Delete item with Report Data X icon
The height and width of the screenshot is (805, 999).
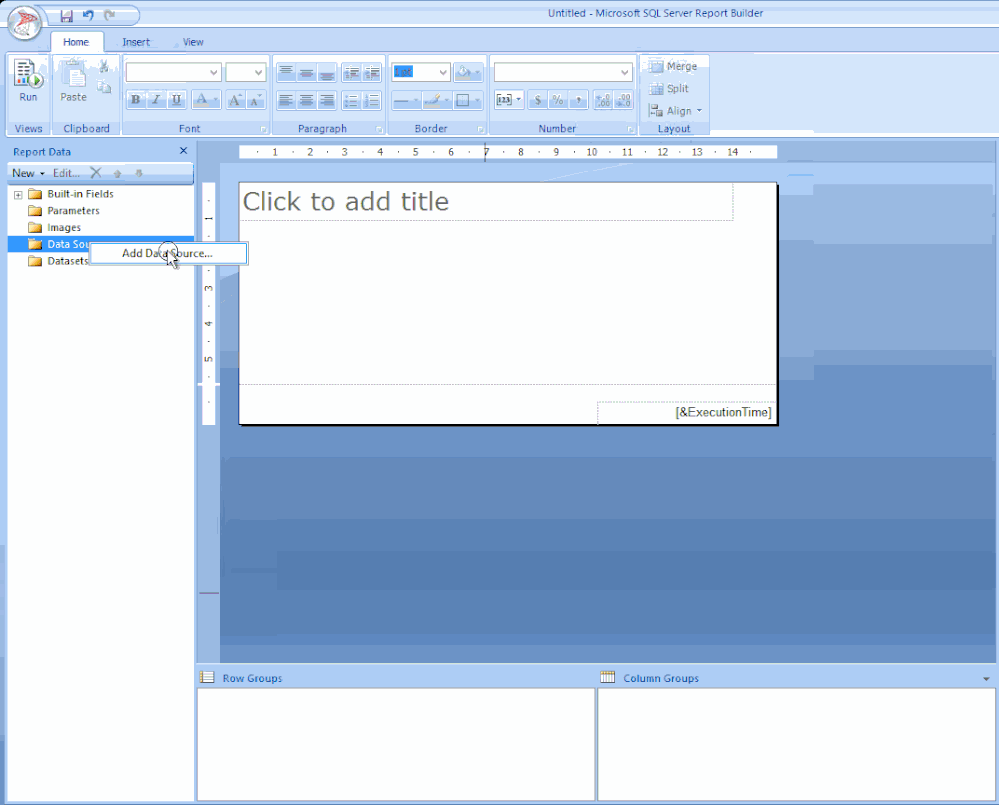(x=96, y=173)
